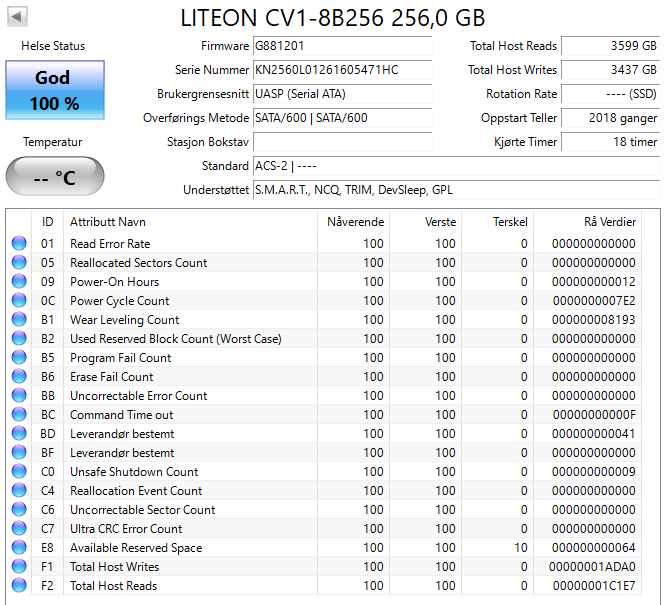Click status orb beside Available Reserved Space

(19, 548)
